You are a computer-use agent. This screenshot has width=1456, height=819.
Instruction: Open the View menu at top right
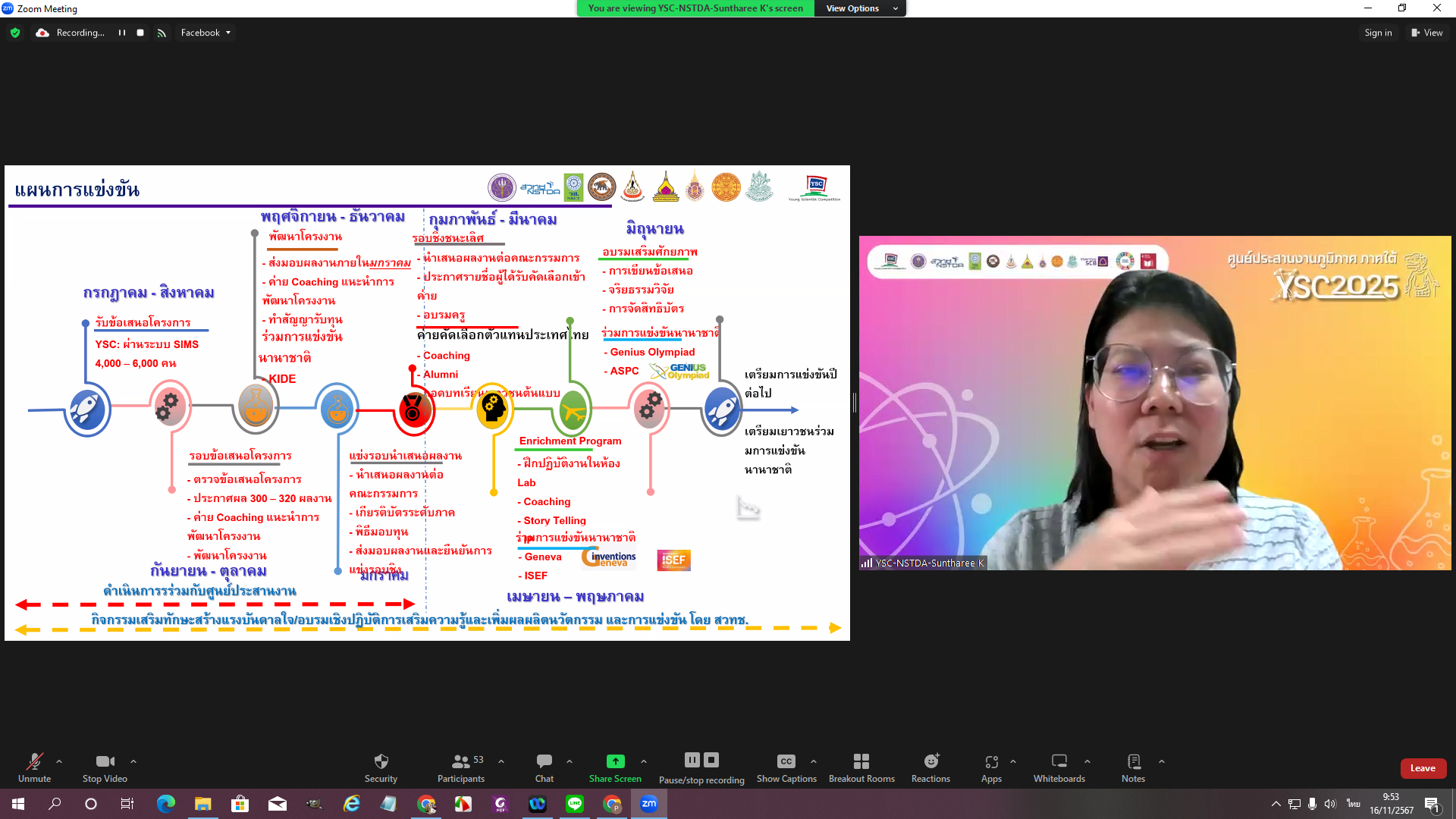point(1426,33)
